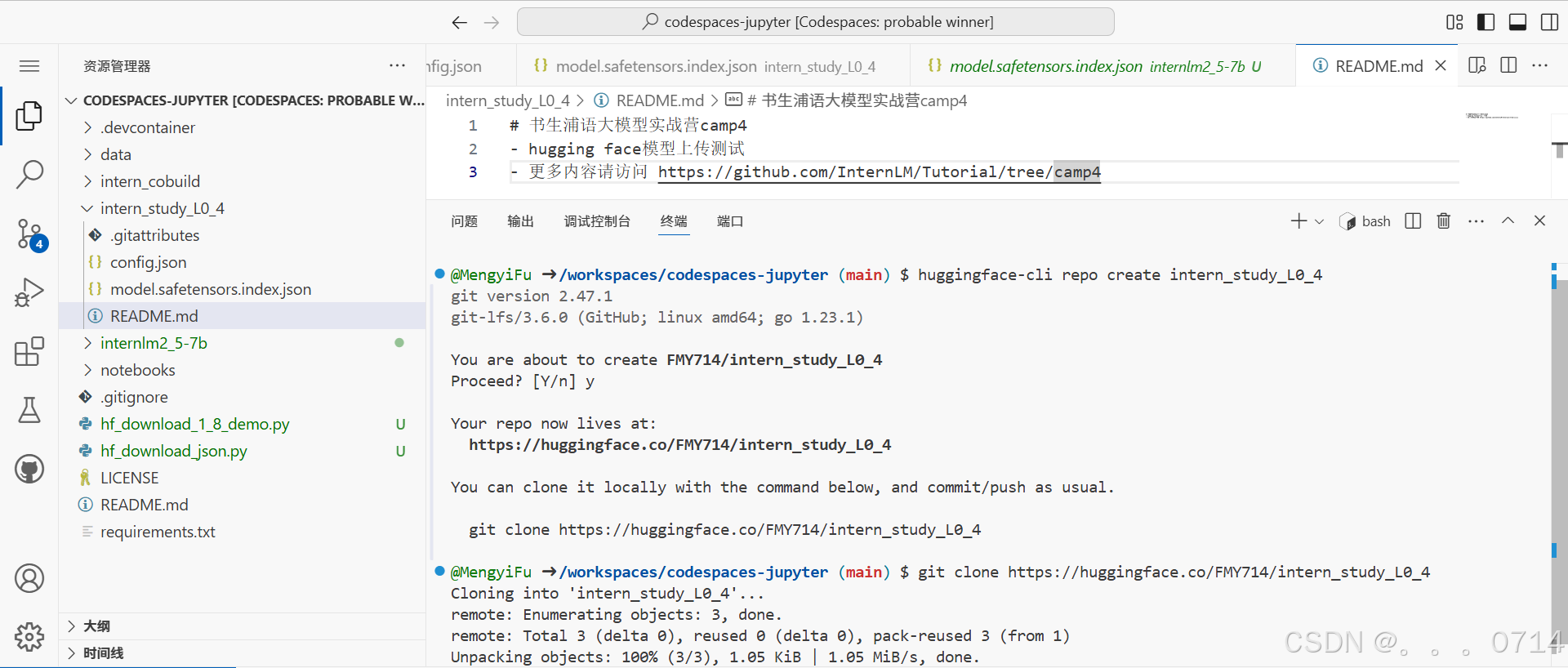
Task: Toggle the primary side bar
Action: [x=1486, y=22]
